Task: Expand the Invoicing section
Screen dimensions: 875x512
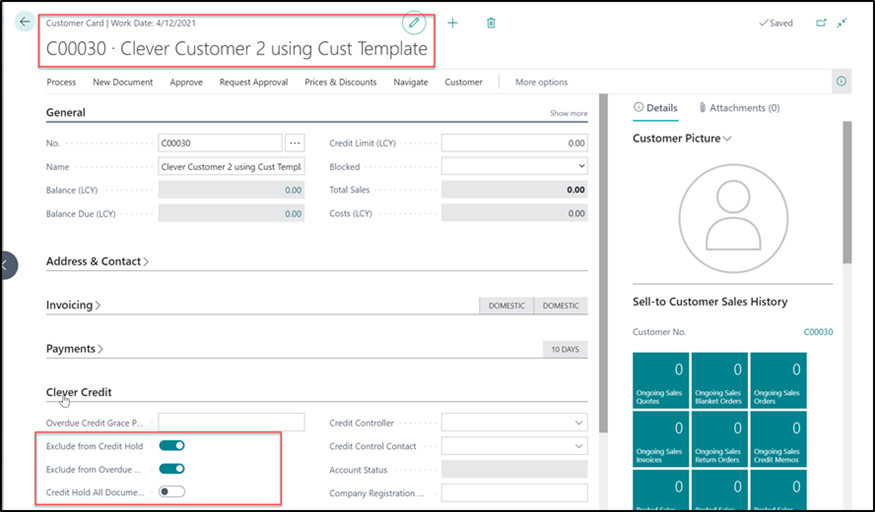Action: (73, 305)
